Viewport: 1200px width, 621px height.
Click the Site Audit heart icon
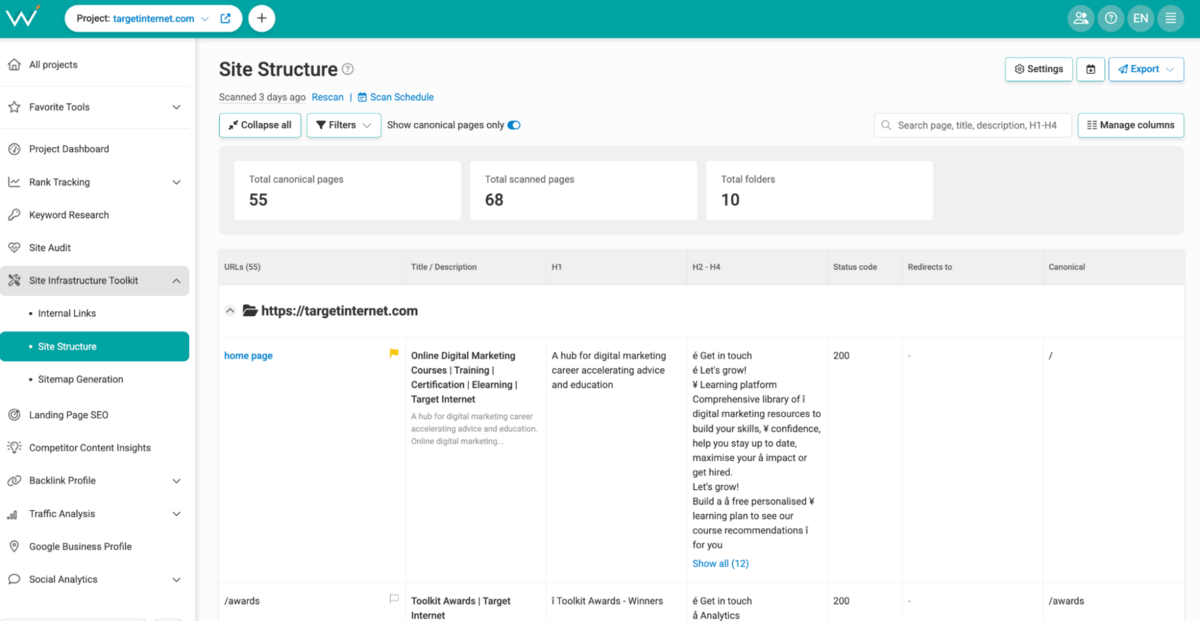(x=14, y=248)
